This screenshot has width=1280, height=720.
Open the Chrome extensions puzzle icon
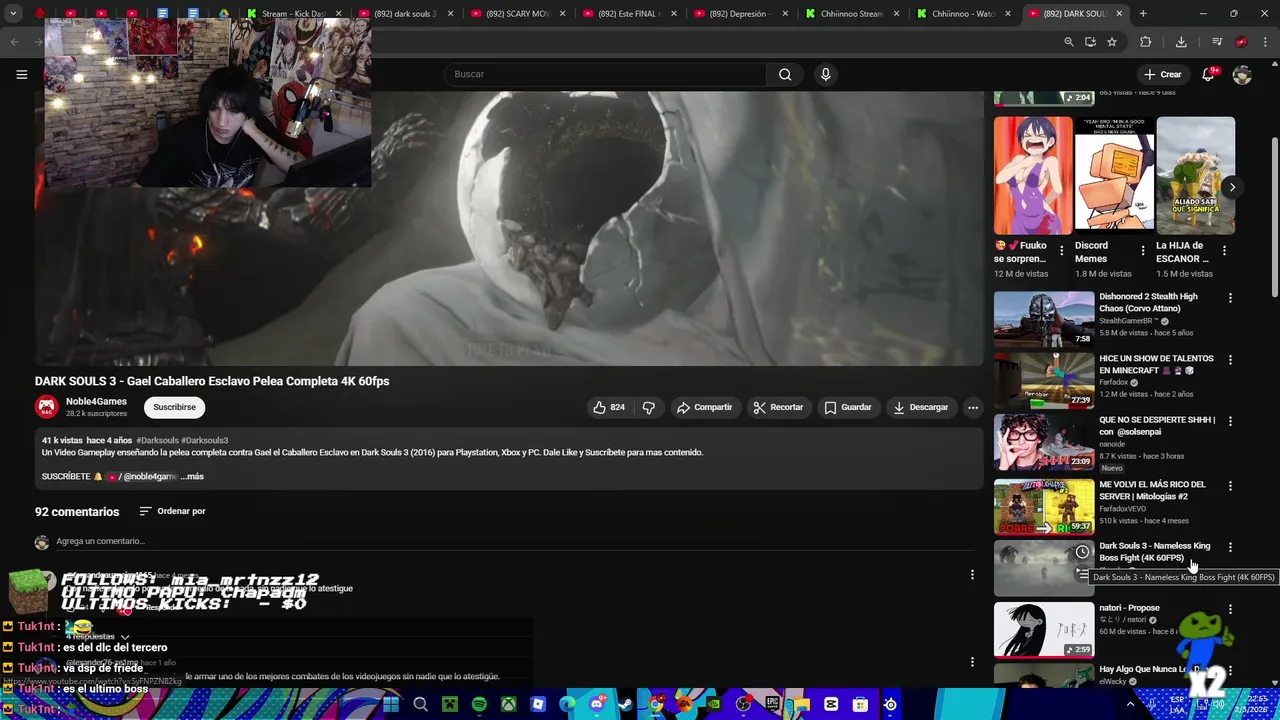1146,42
